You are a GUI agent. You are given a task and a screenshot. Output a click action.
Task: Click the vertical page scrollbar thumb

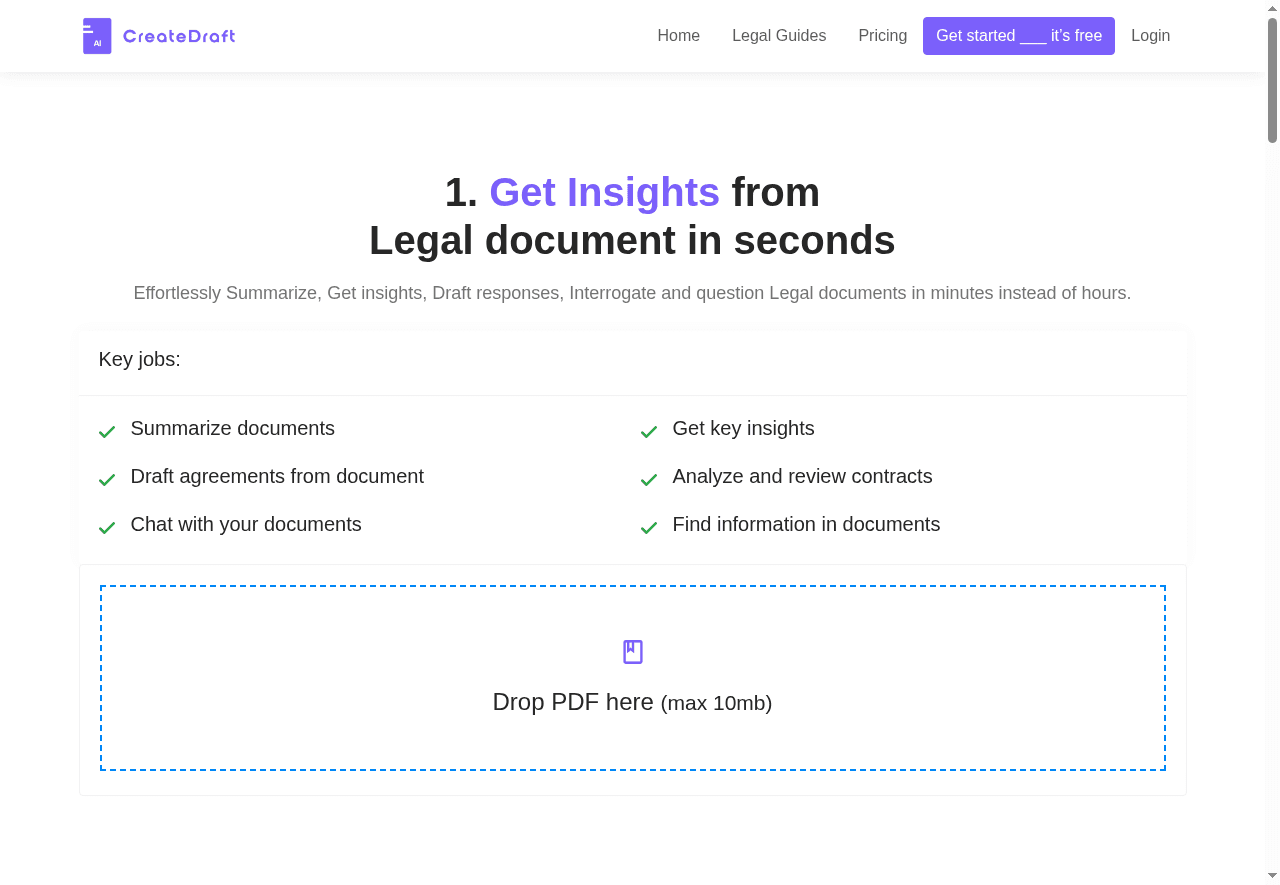click(x=1272, y=80)
